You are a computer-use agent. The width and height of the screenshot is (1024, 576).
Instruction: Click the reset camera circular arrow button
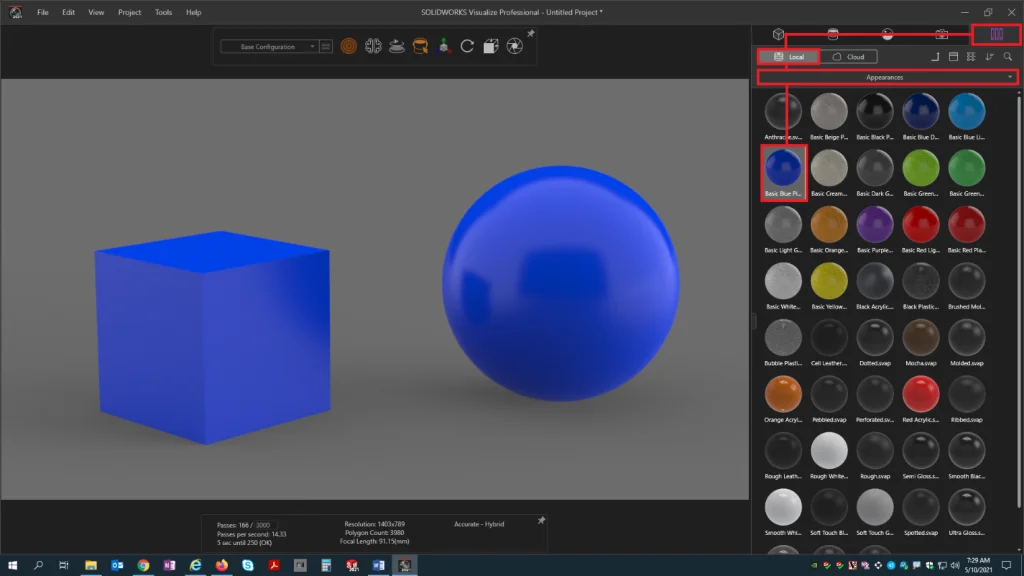[467, 46]
